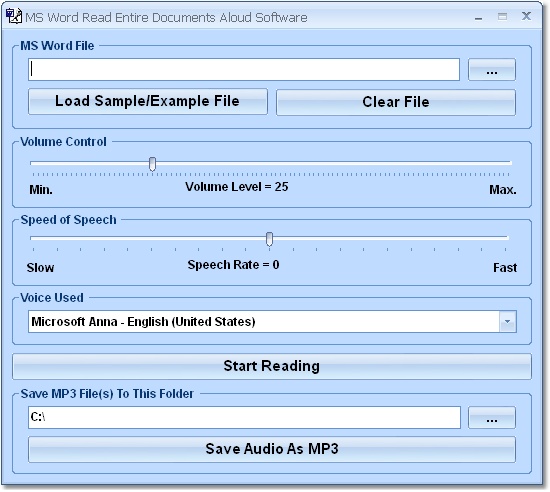
Task: Close the Read Documents Aloud window
Action: click(x=526, y=16)
